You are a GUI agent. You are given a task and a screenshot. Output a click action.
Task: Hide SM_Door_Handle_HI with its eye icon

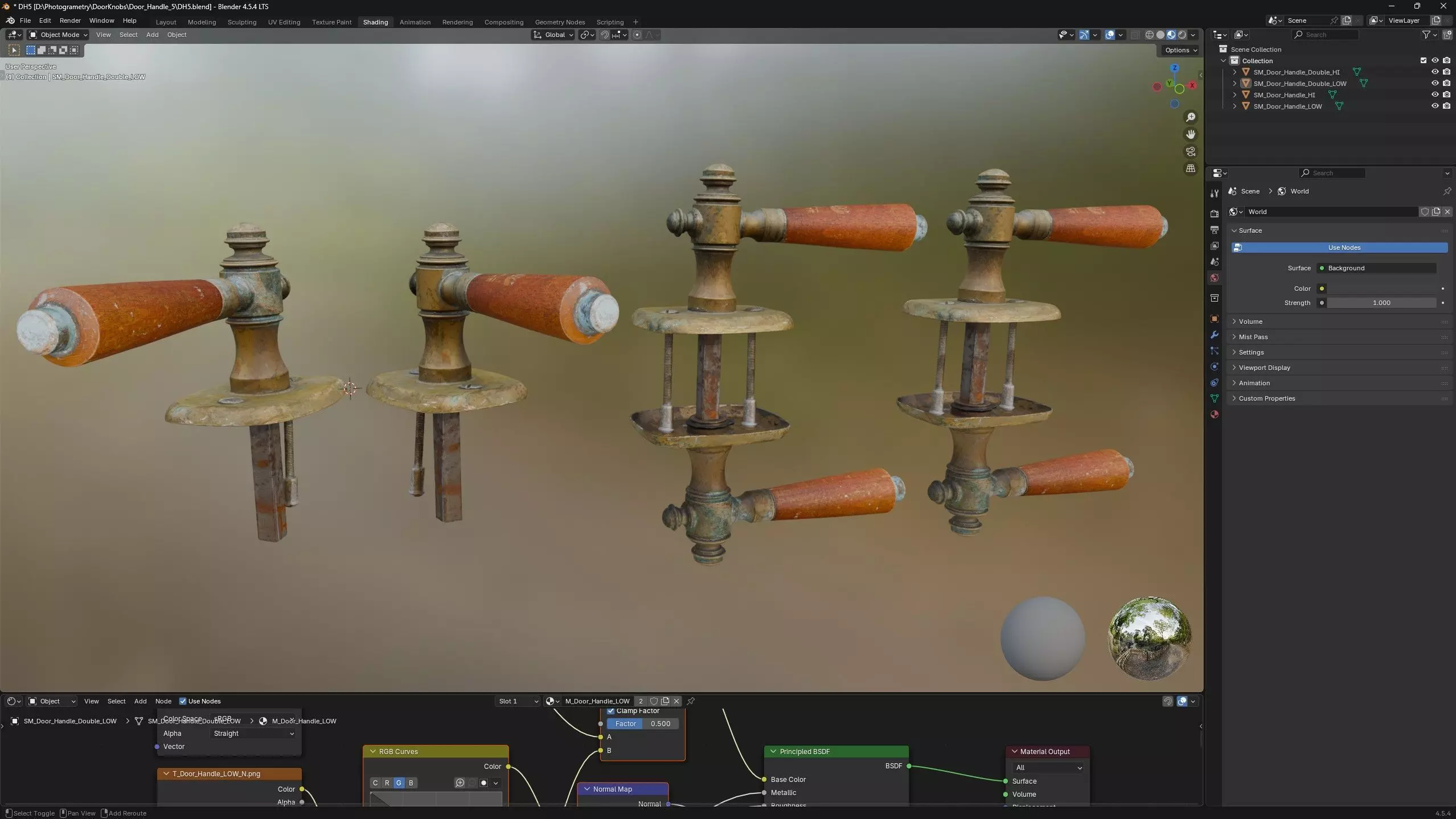1434,94
